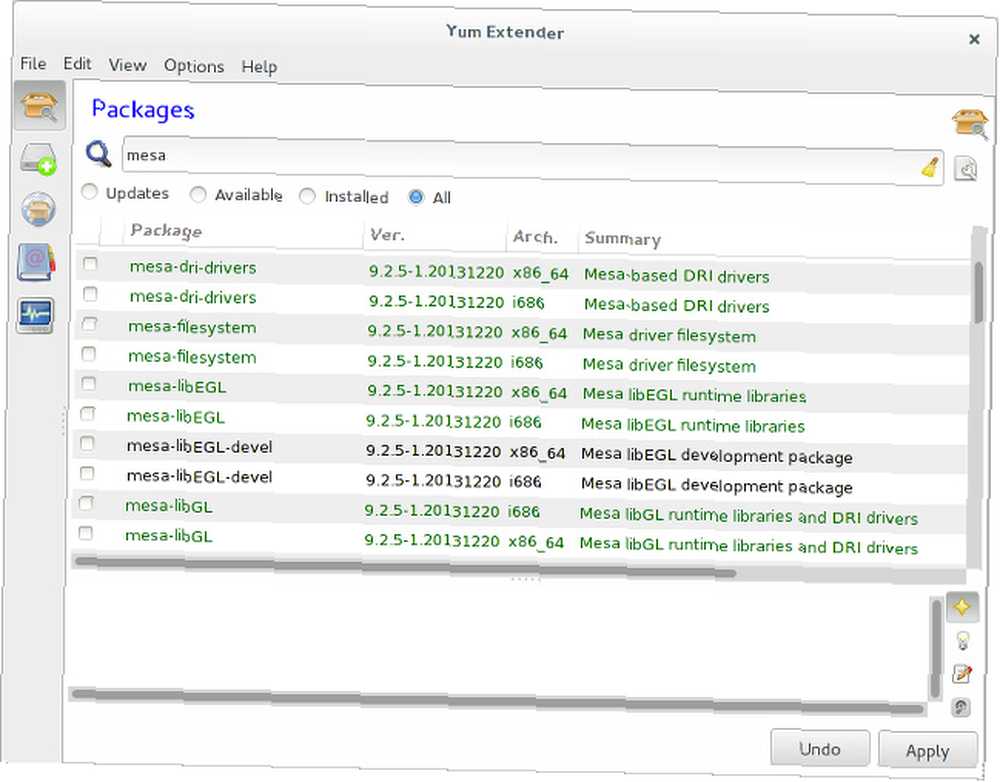The height and width of the screenshot is (782, 1000).
Task: Click the Undo button
Action: click(820, 748)
